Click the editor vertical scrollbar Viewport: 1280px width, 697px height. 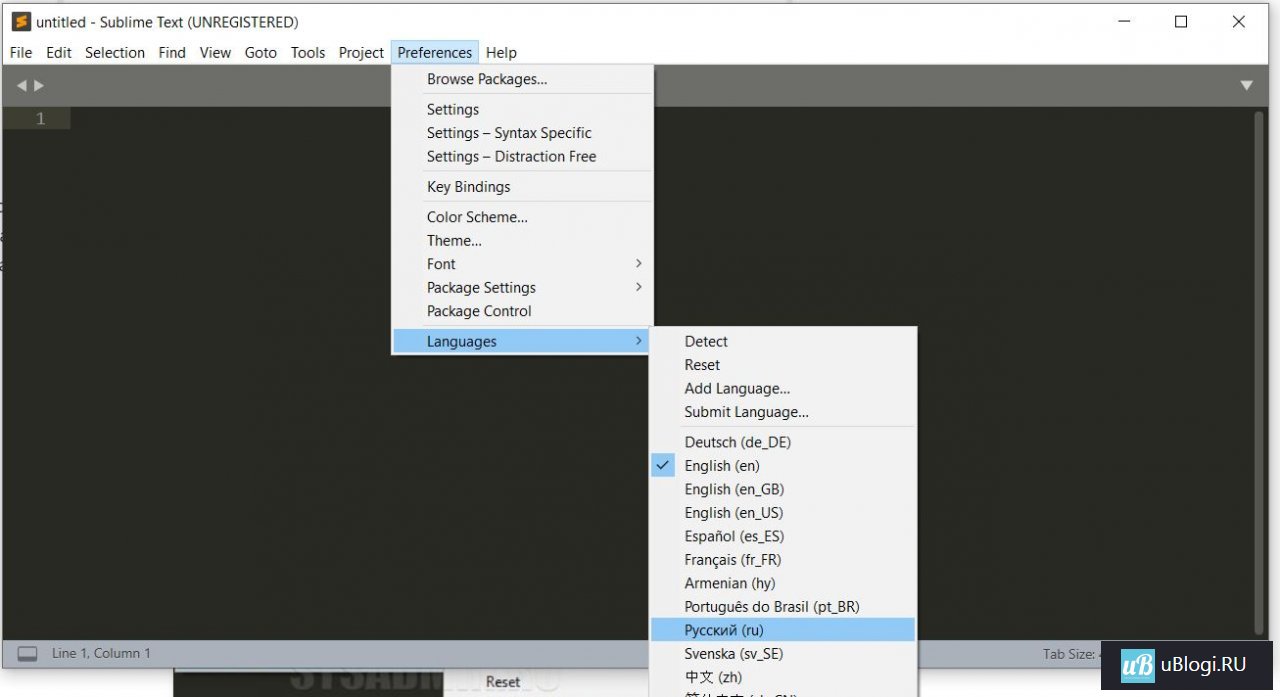pyautogui.click(x=1259, y=370)
